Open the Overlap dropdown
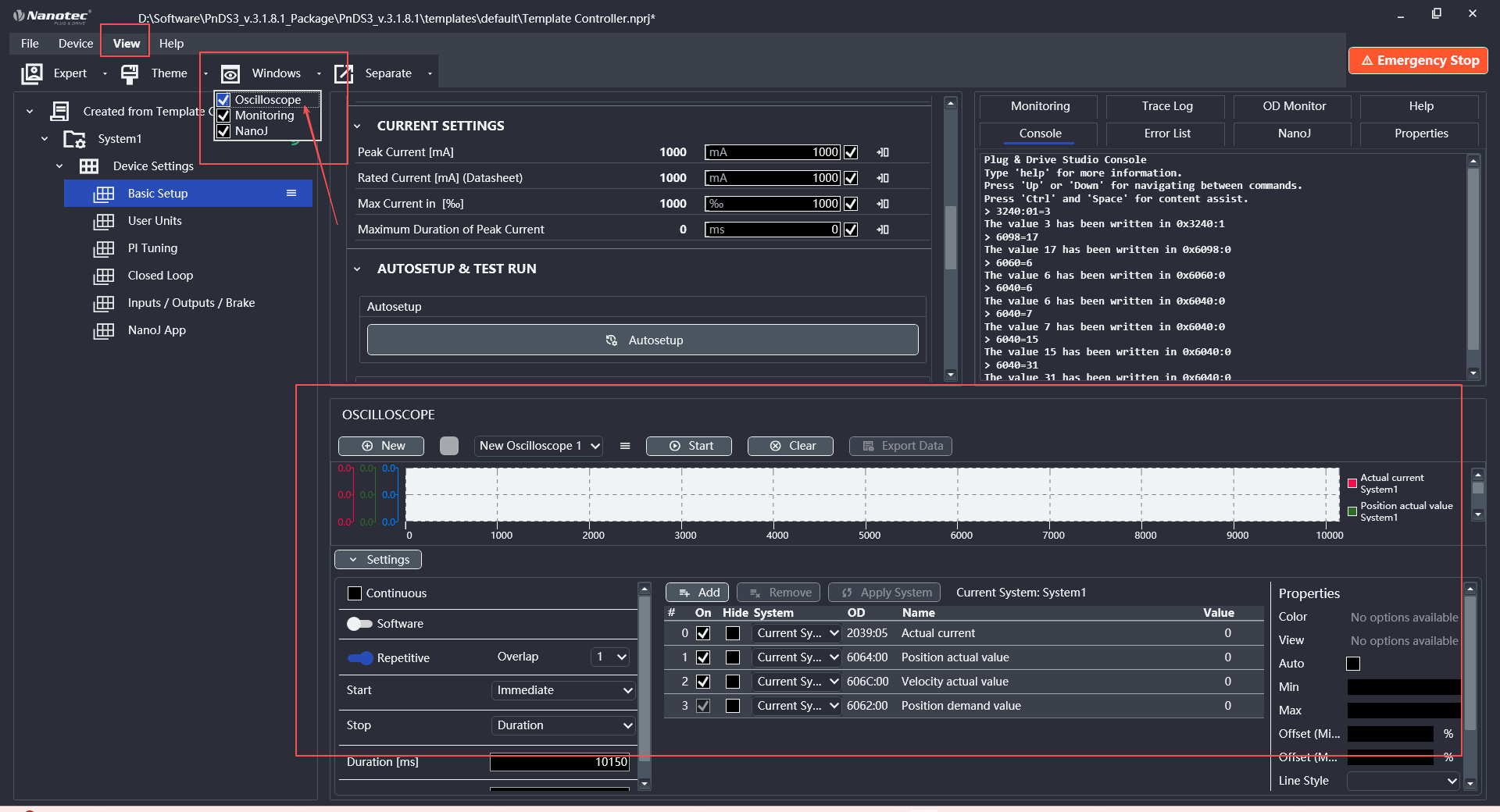Image resolution: width=1500 pixels, height=812 pixels. [610, 657]
